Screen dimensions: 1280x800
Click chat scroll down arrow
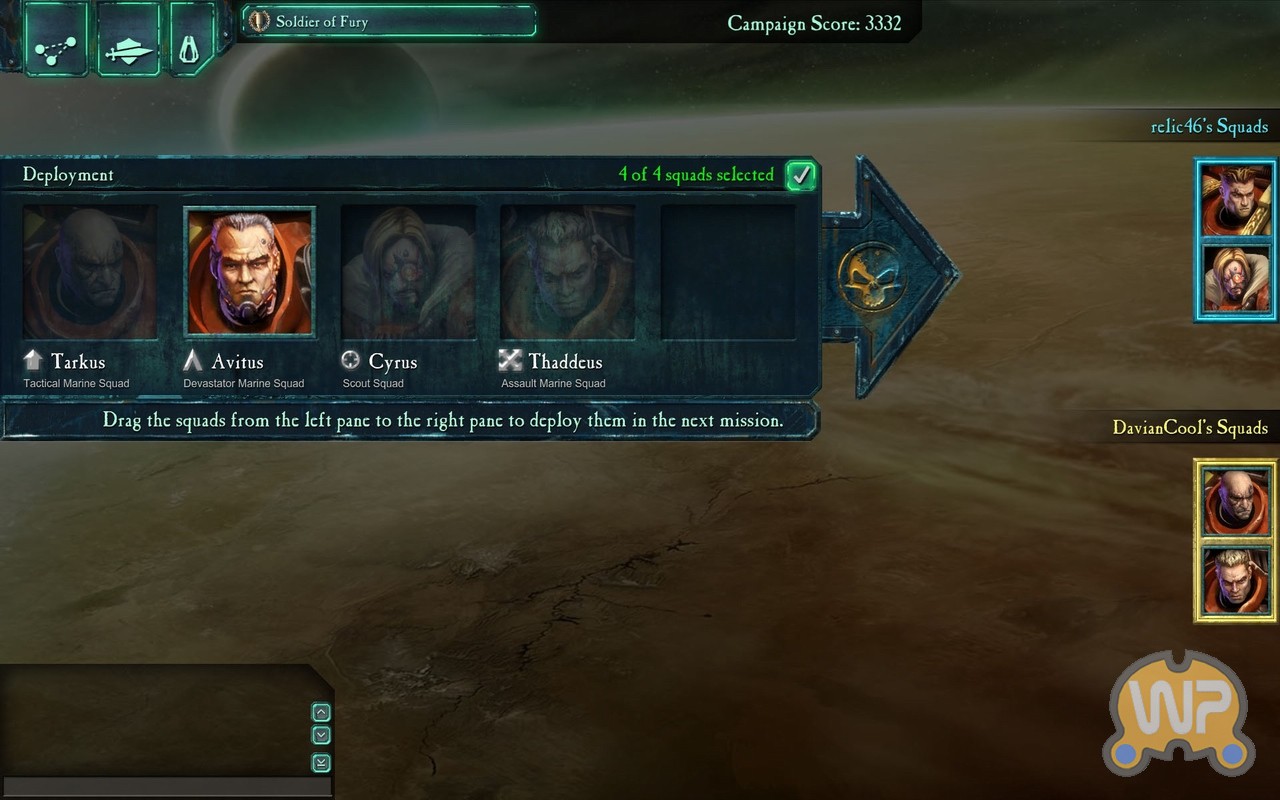click(321, 735)
